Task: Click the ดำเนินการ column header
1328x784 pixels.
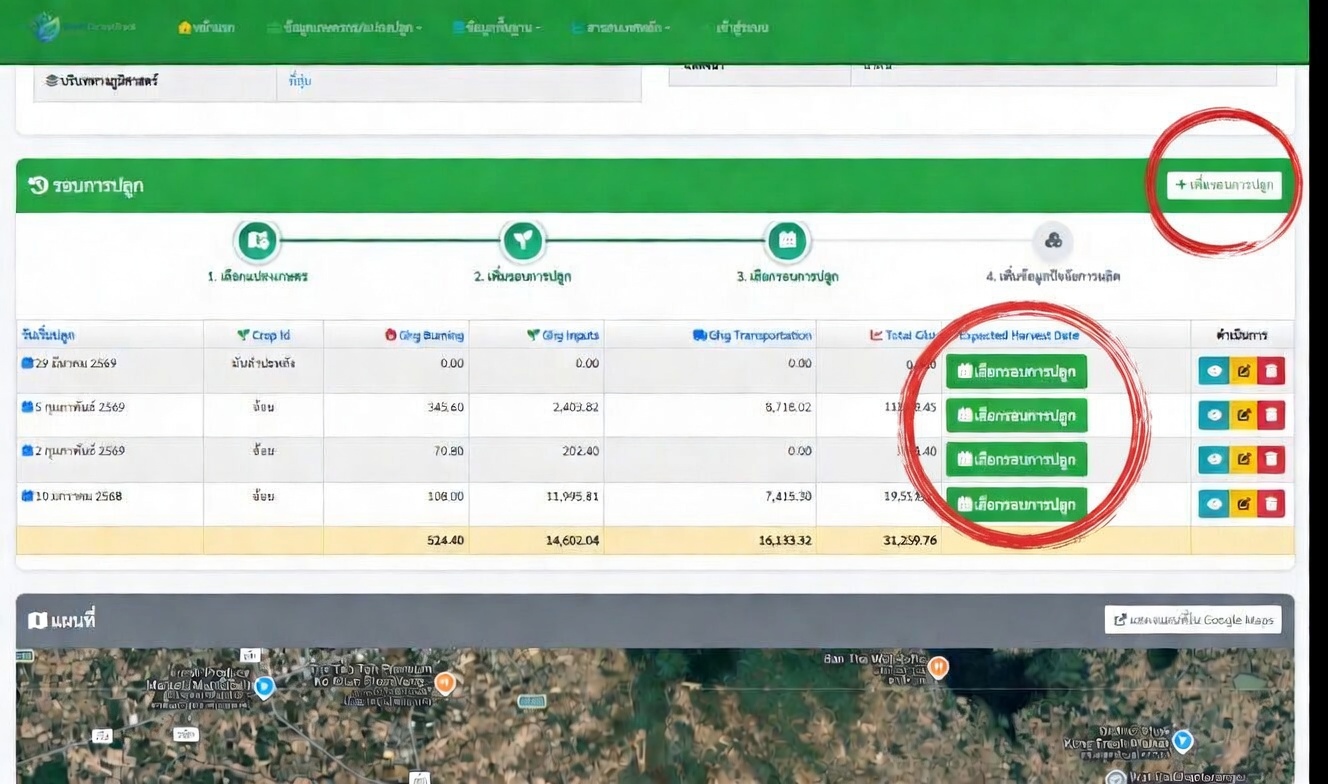Action: coord(1242,335)
